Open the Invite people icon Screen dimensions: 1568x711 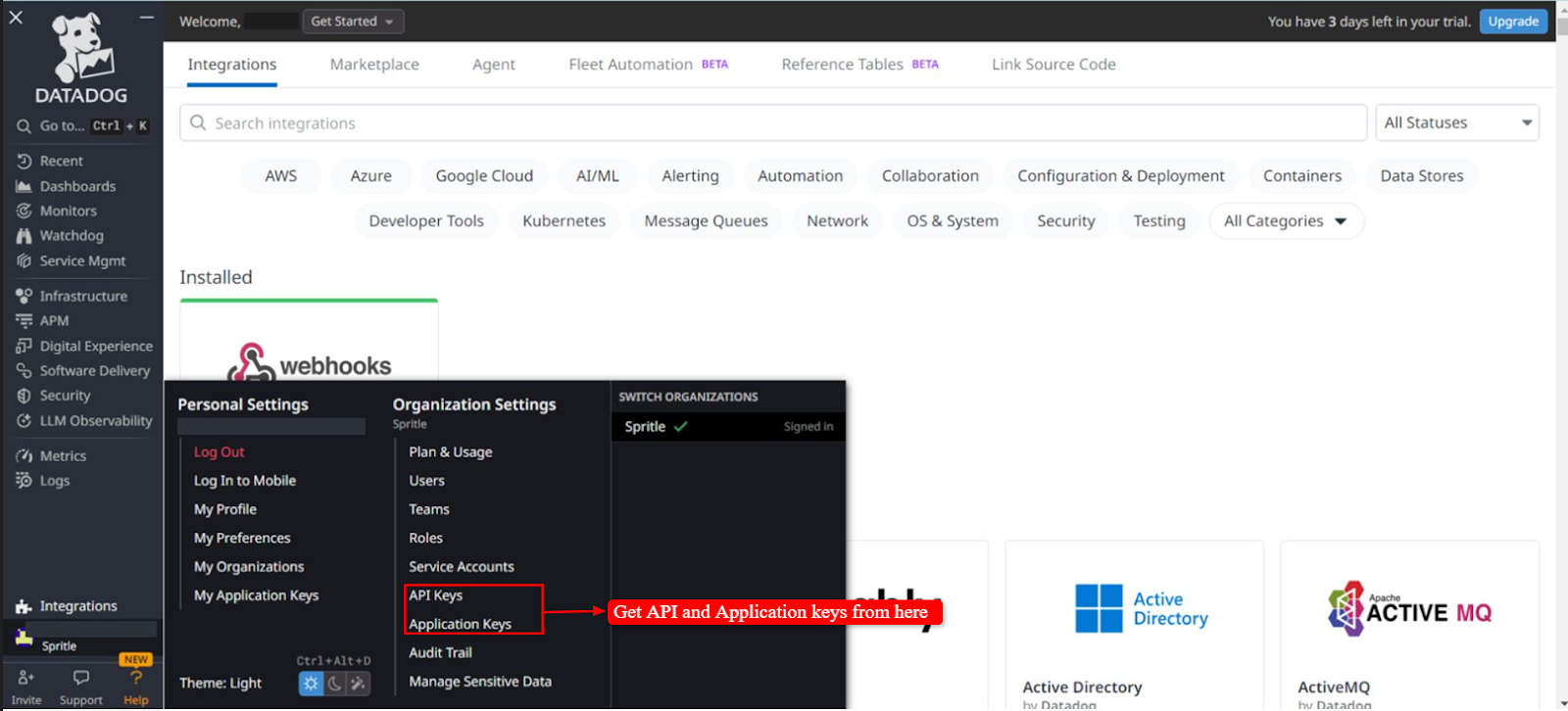tap(26, 678)
